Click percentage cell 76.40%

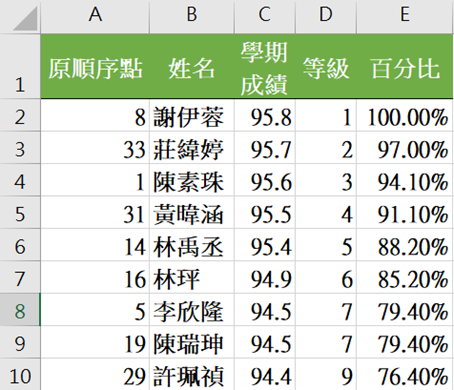405,374
